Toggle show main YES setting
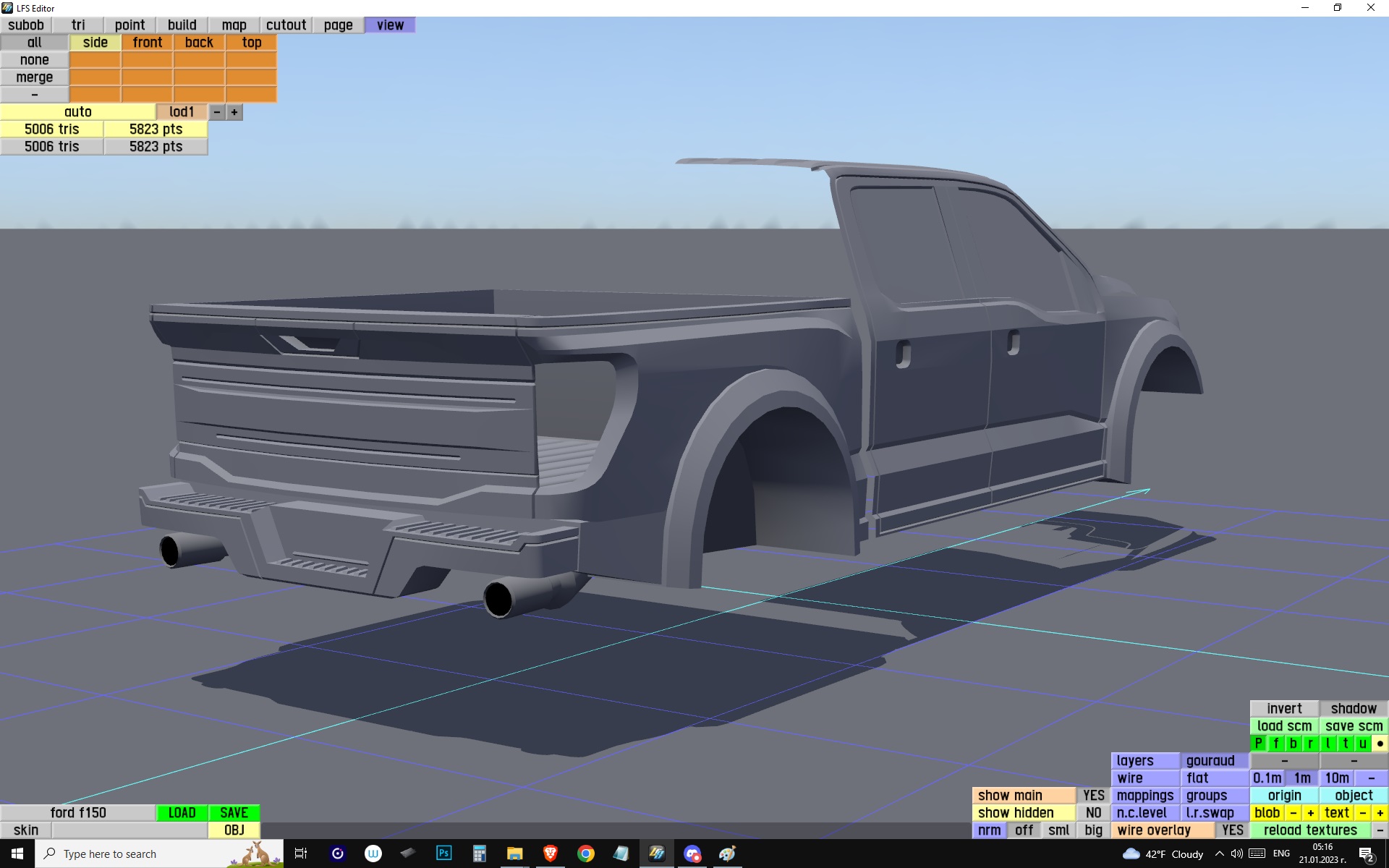The image size is (1389, 868). 1093,796
